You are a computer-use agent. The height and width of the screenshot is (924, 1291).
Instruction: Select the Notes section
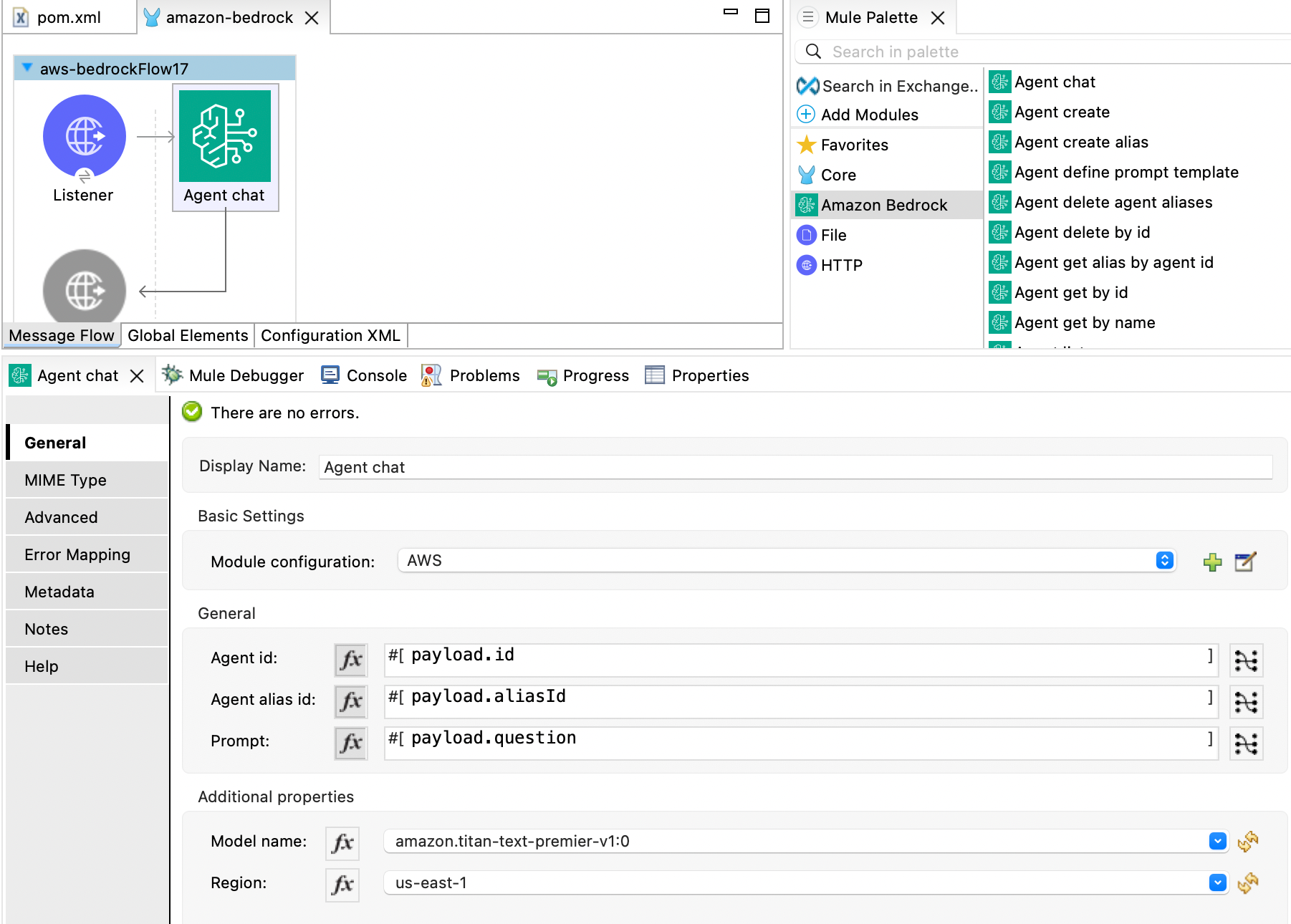(87, 629)
